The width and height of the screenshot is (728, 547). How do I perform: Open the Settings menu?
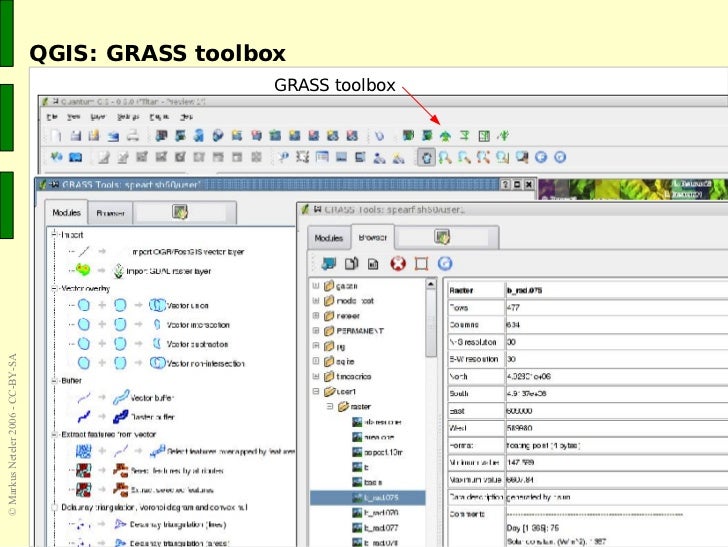pyautogui.click(x=128, y=117)
